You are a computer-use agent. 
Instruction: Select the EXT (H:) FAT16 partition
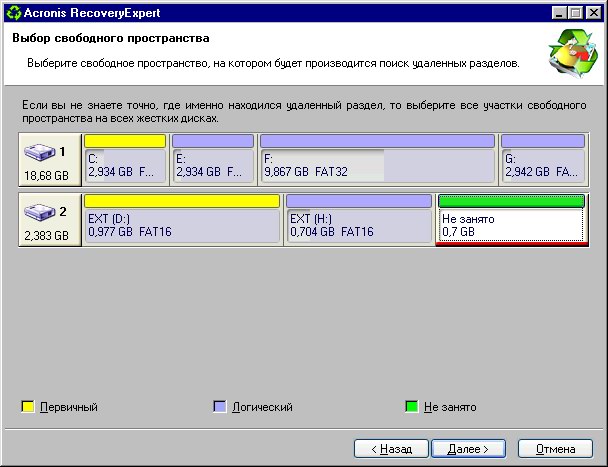pyautogui.click(x=358, y=226)
